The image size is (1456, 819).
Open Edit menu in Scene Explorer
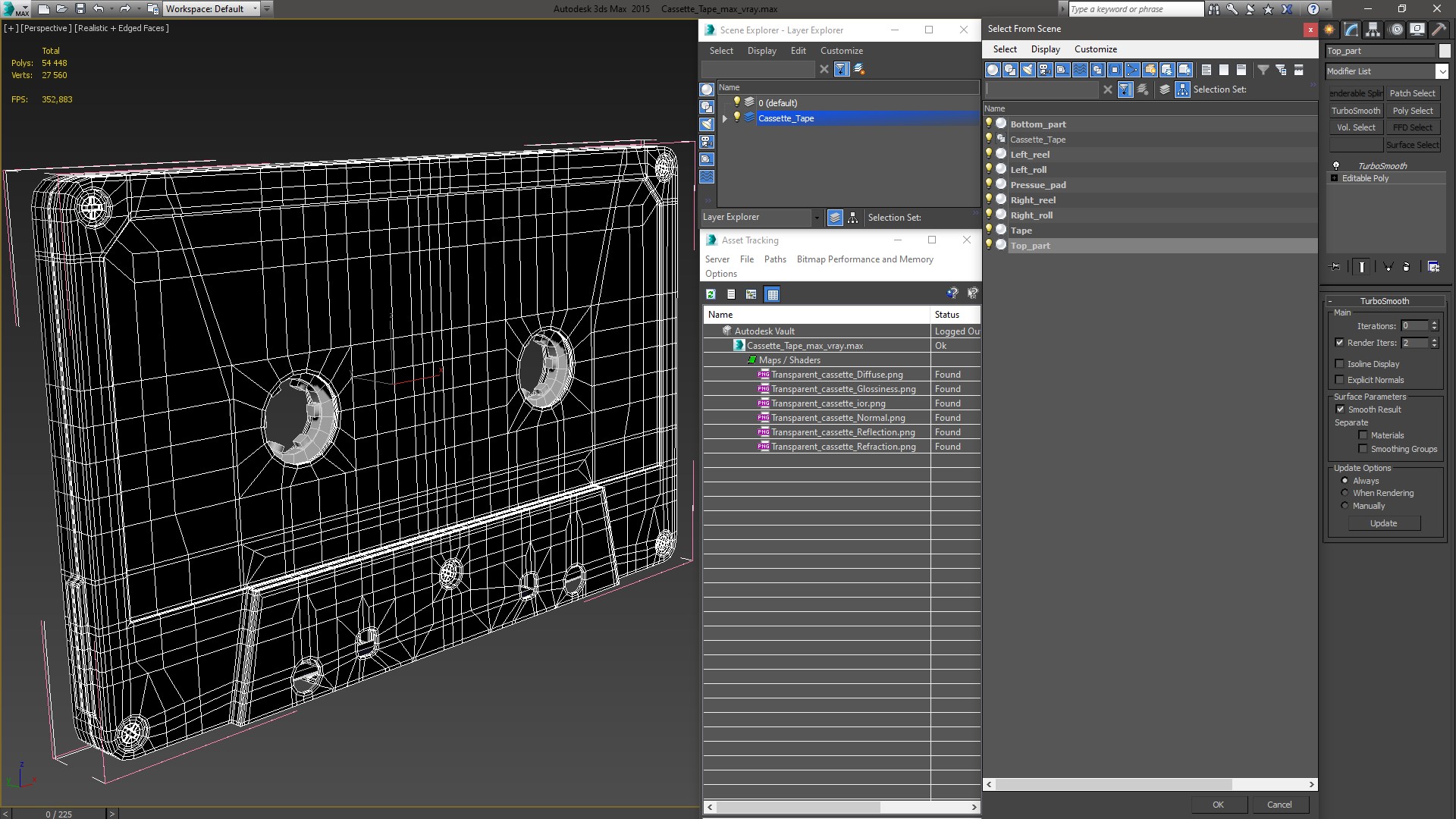(x=798, y=51)
